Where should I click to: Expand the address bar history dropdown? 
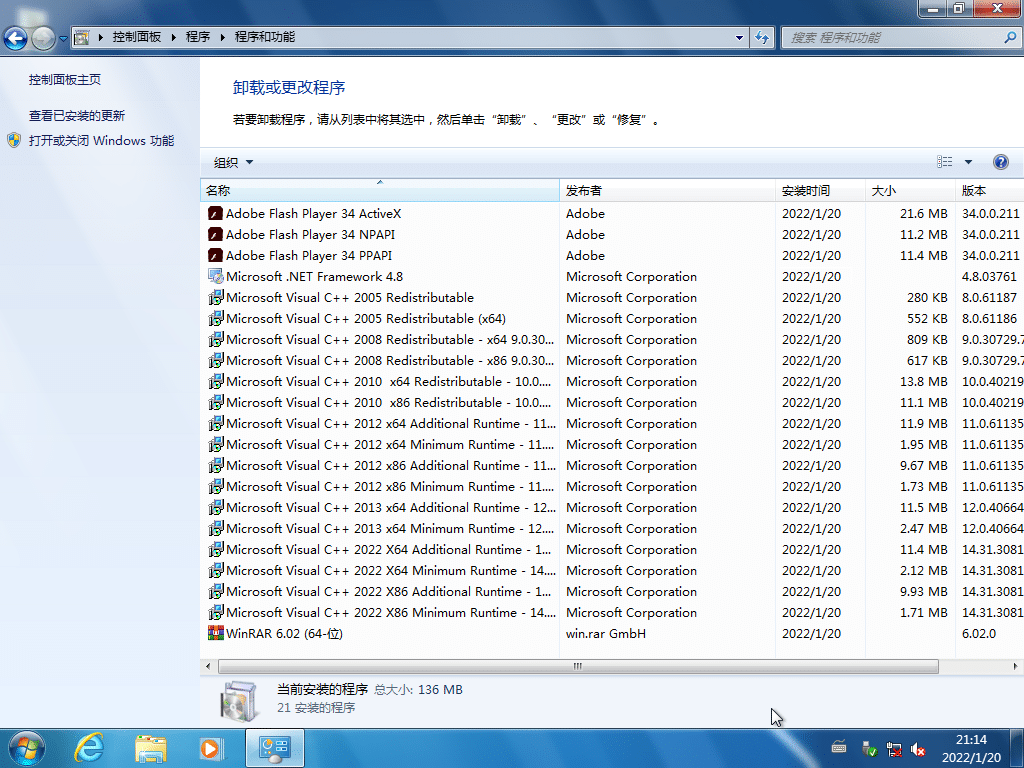(x=740, y=37)
